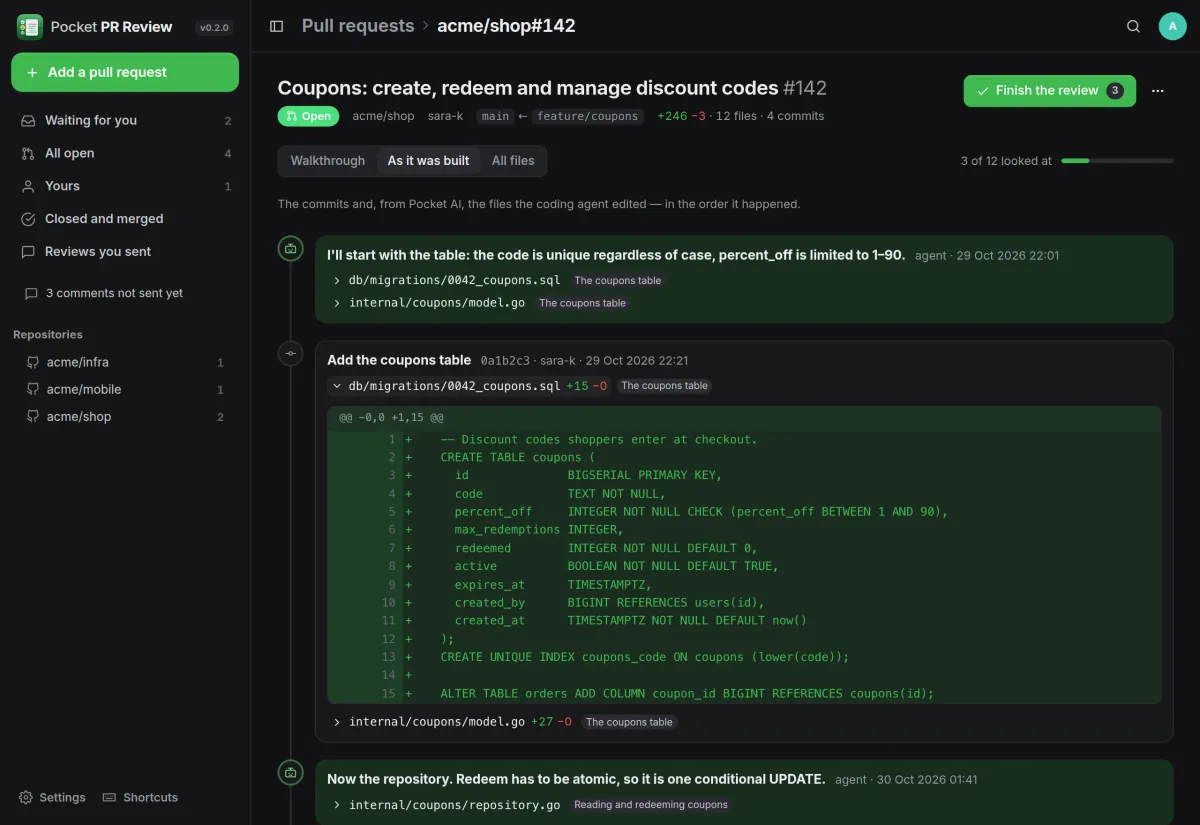
Task: Select acme/shop repository
Action: click(x=125, y=417)
